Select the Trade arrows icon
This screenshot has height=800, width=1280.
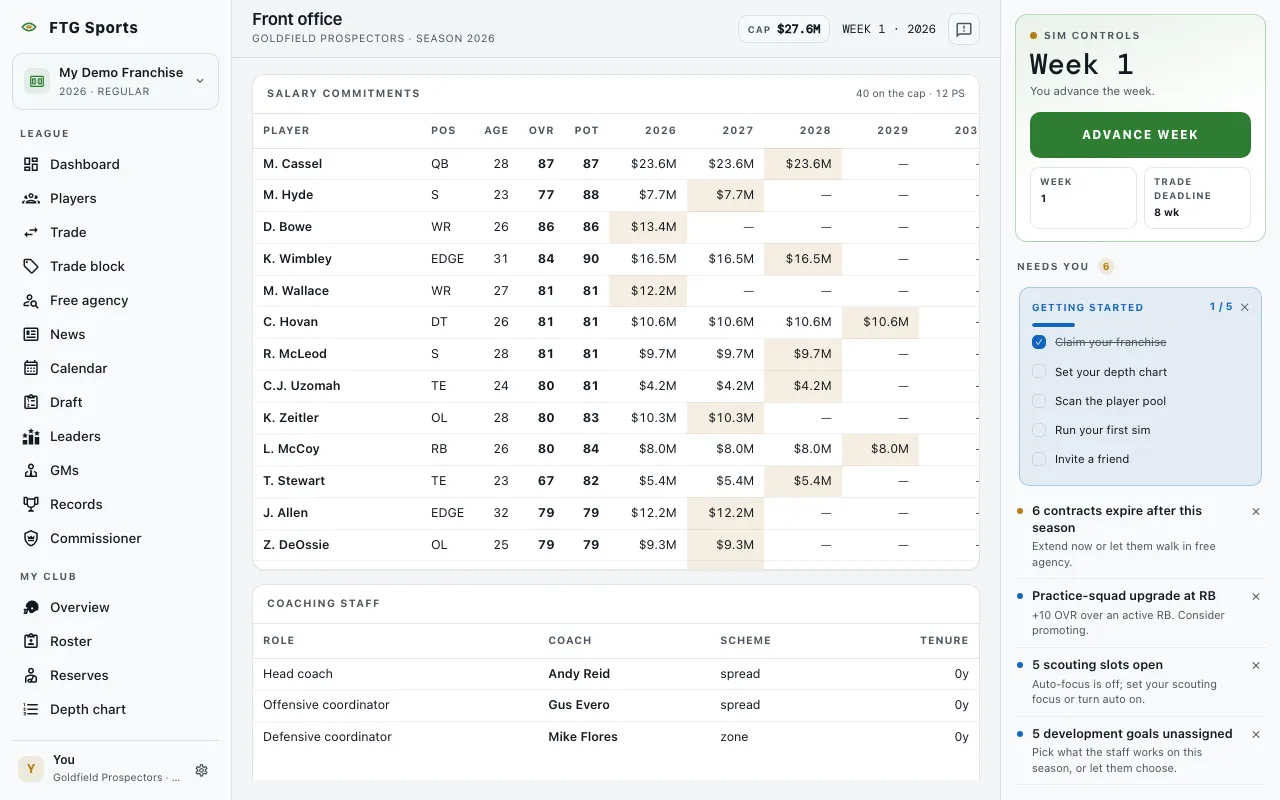31,232
